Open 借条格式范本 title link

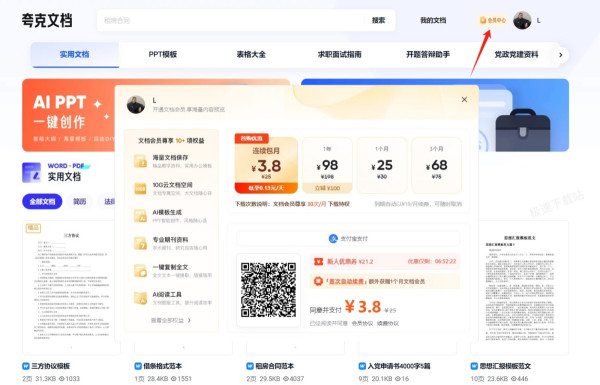tap(163, 366)
